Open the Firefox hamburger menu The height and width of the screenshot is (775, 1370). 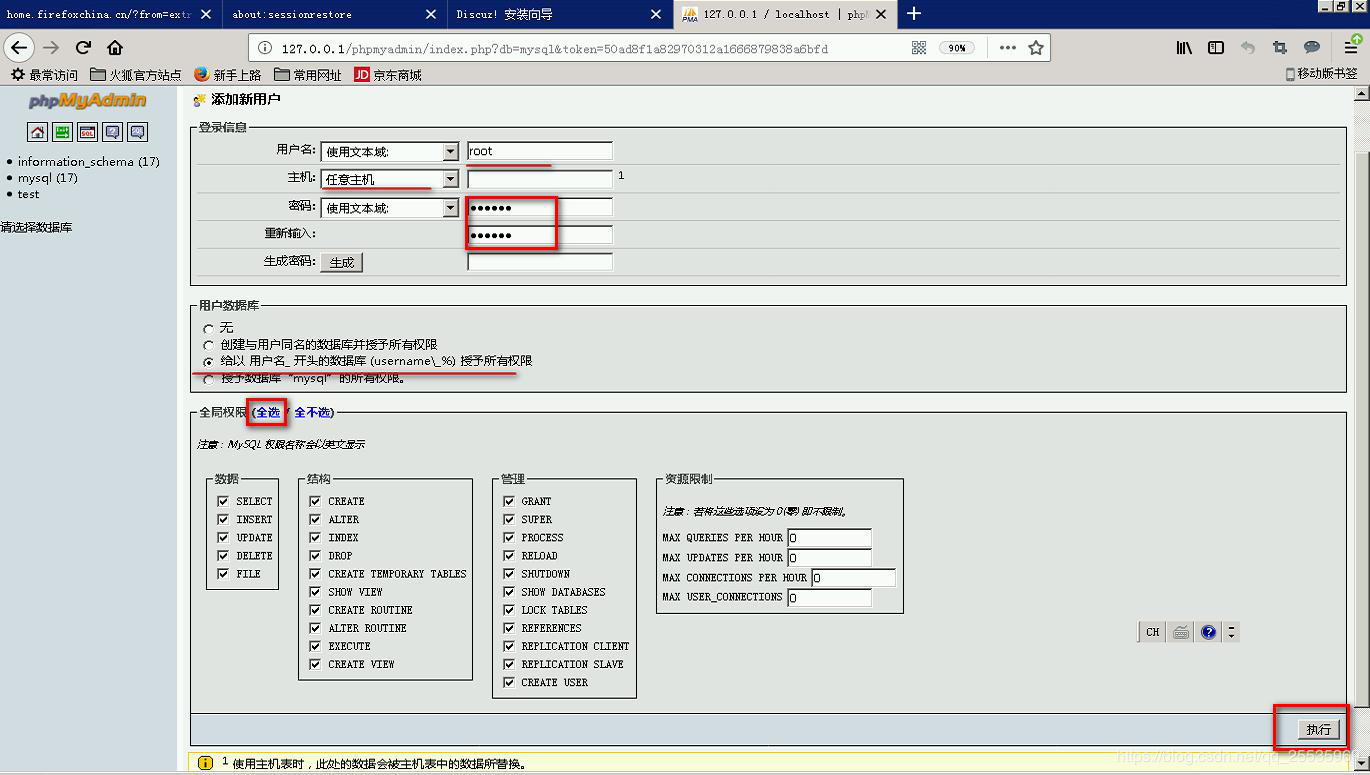1351,47
